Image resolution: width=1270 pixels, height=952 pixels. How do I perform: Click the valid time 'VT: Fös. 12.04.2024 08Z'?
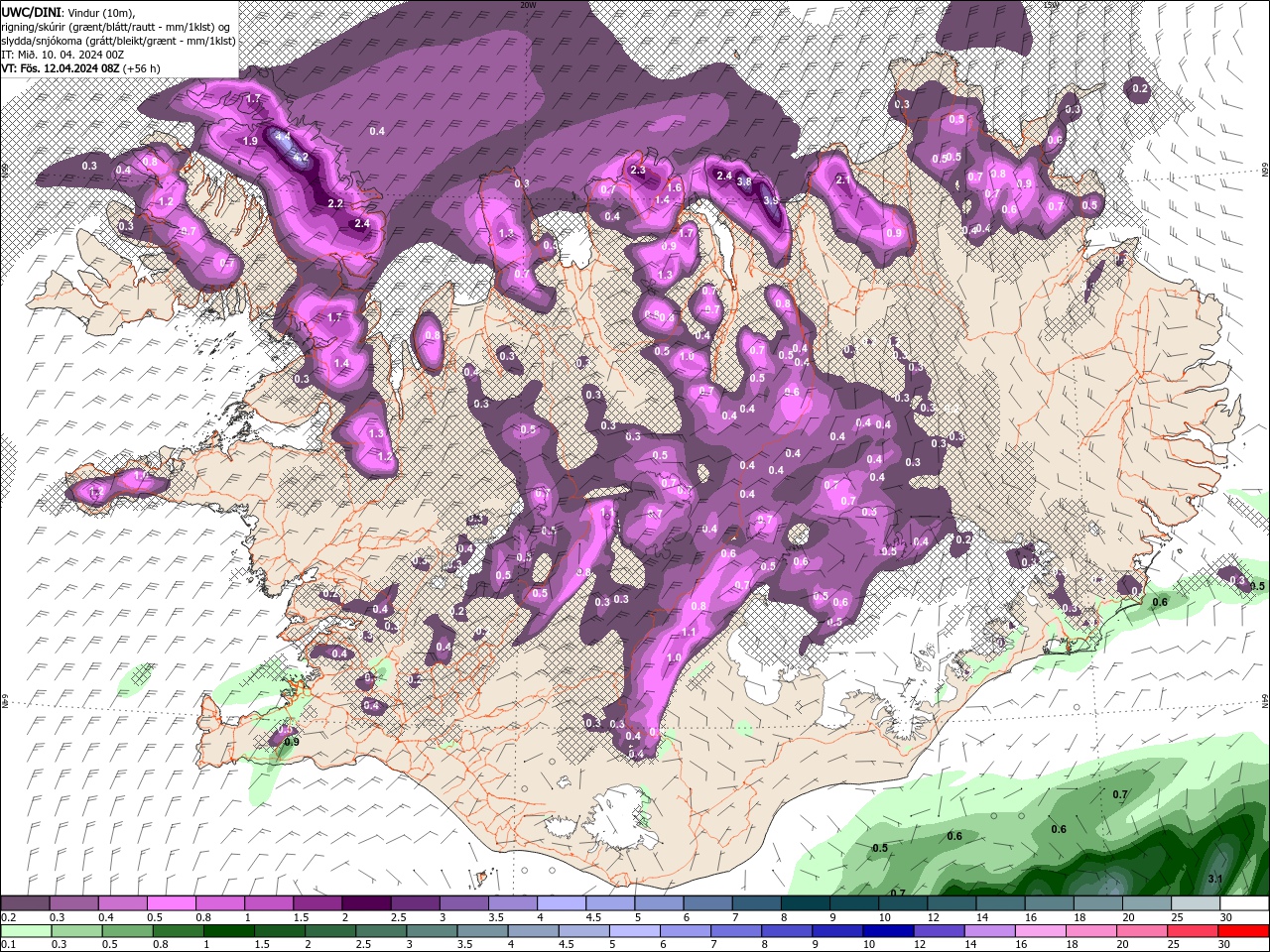point(61,68)
